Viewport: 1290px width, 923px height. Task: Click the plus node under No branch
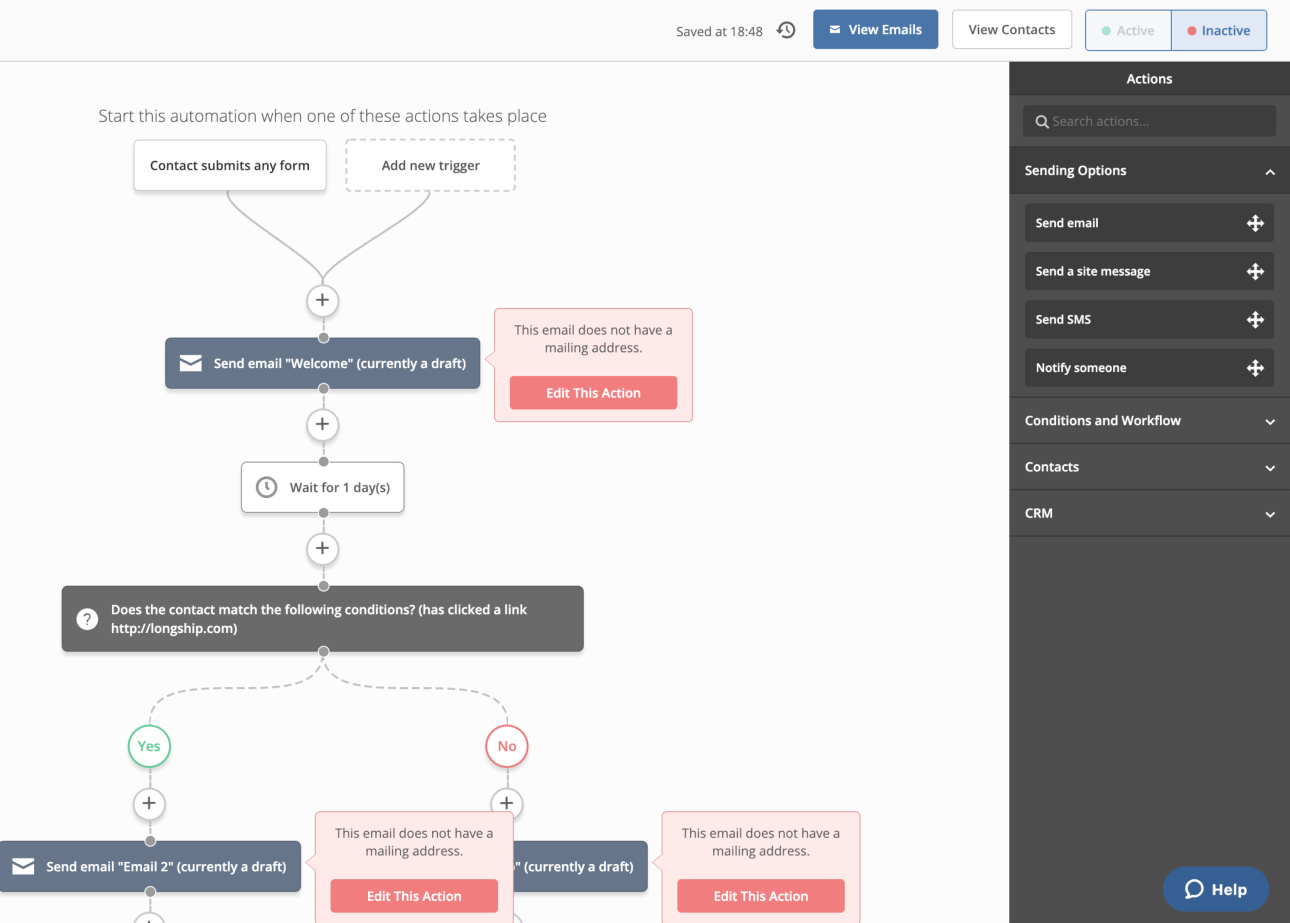coord(506,803)
